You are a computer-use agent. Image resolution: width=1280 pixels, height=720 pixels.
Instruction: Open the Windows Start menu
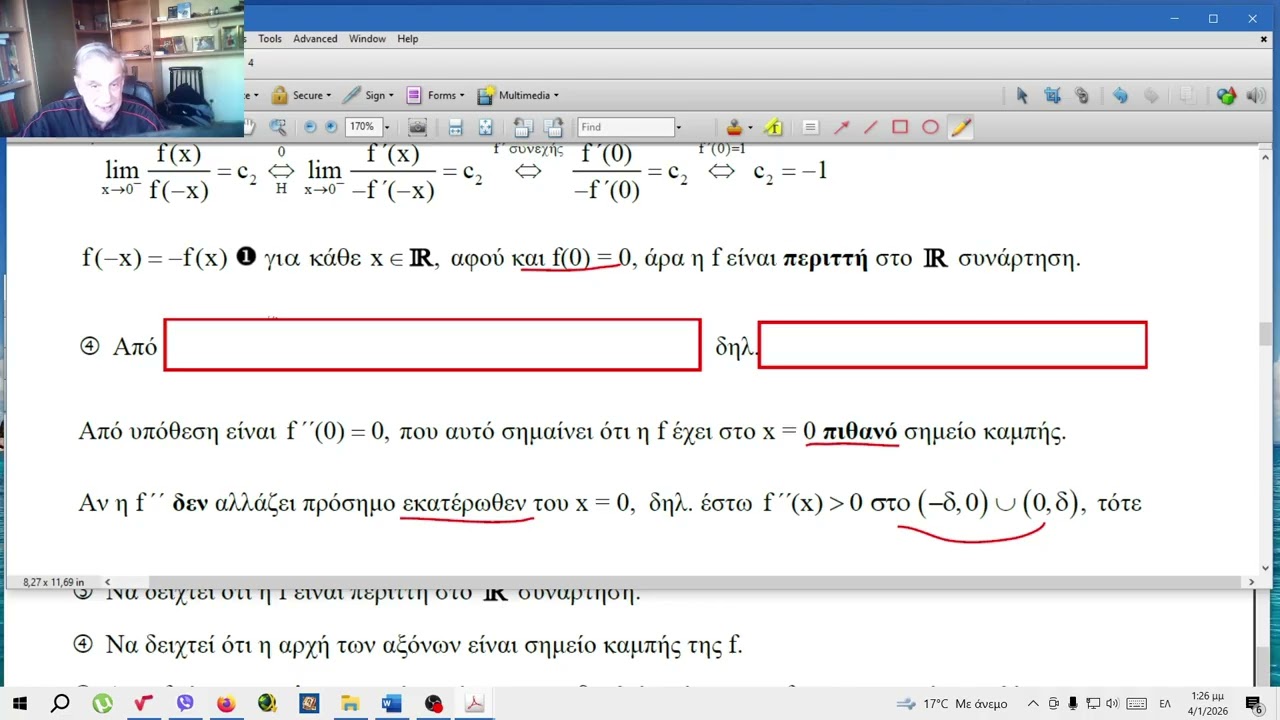pos(20,704)
